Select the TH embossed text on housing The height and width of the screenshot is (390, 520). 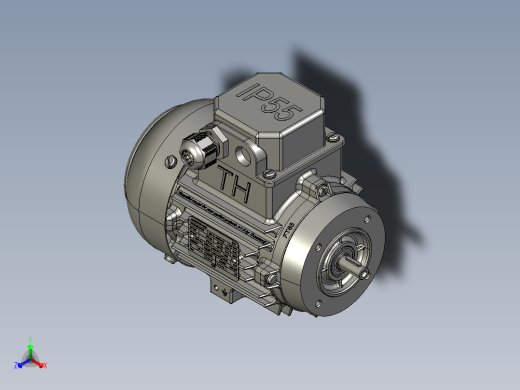point(235,185)
